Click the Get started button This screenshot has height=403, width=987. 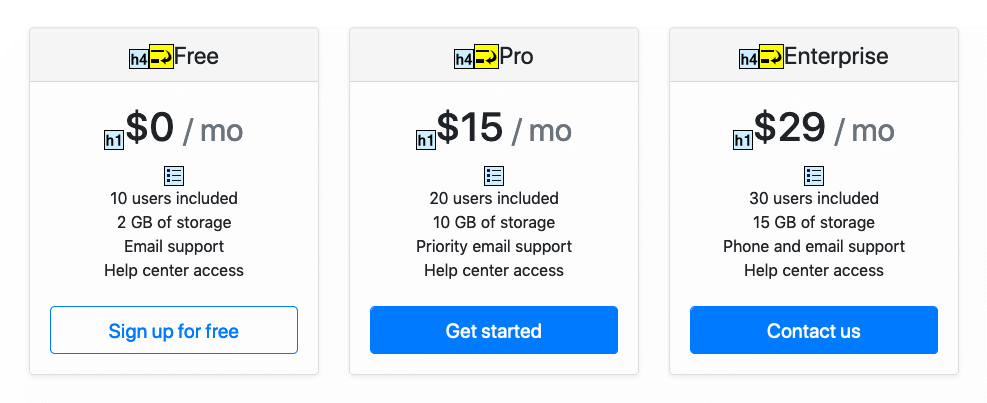coord(494,330)
